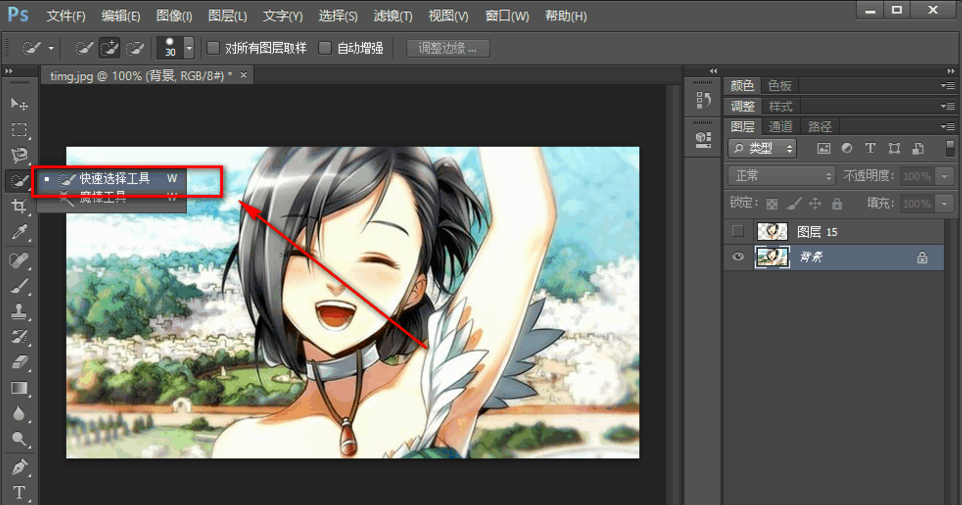Show 图层 15 using its visibility box
This screenshot has height=505, width=962.
click(x=738, y=232)
